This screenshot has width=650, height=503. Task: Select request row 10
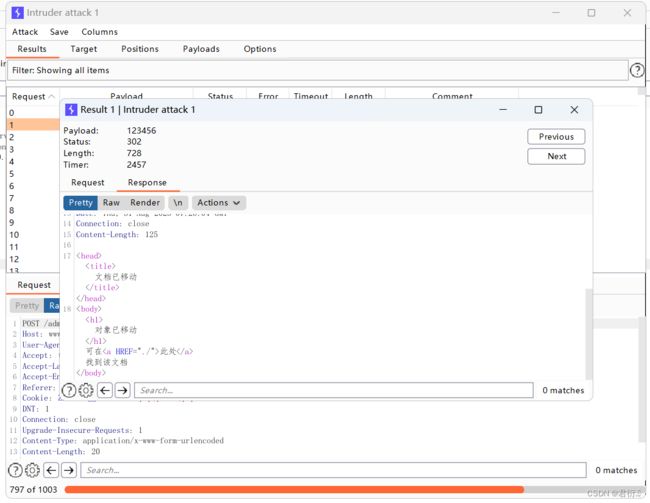click(33, 235)
